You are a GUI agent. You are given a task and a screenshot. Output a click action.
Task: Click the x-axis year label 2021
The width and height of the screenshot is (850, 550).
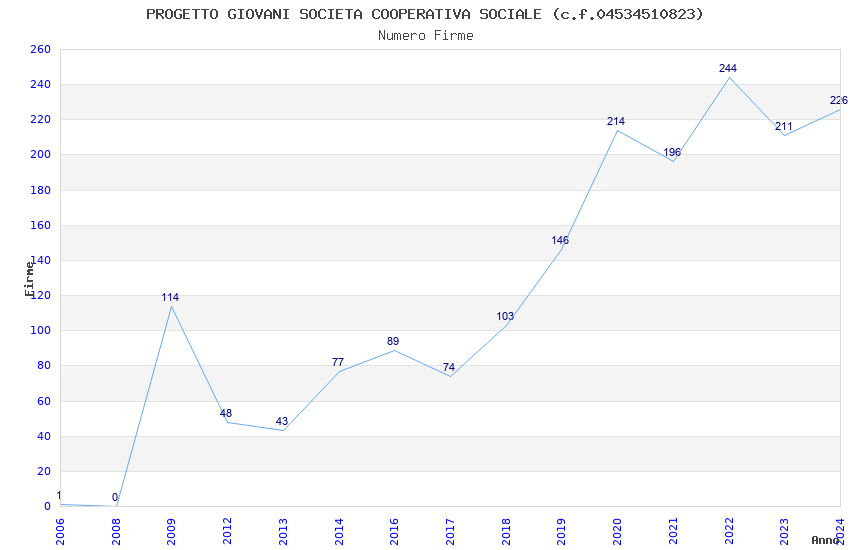click(x=673, y=531)
